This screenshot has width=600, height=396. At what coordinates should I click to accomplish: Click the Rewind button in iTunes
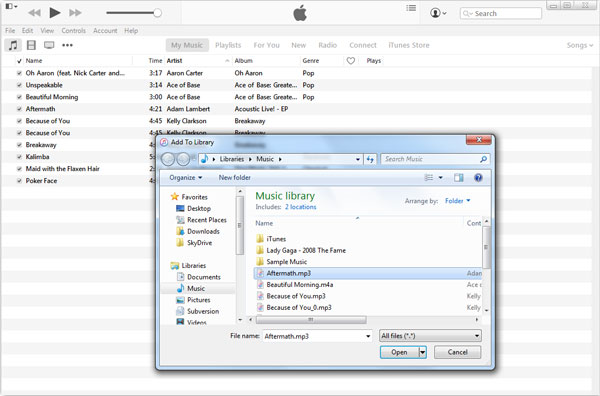click(34, 13)
